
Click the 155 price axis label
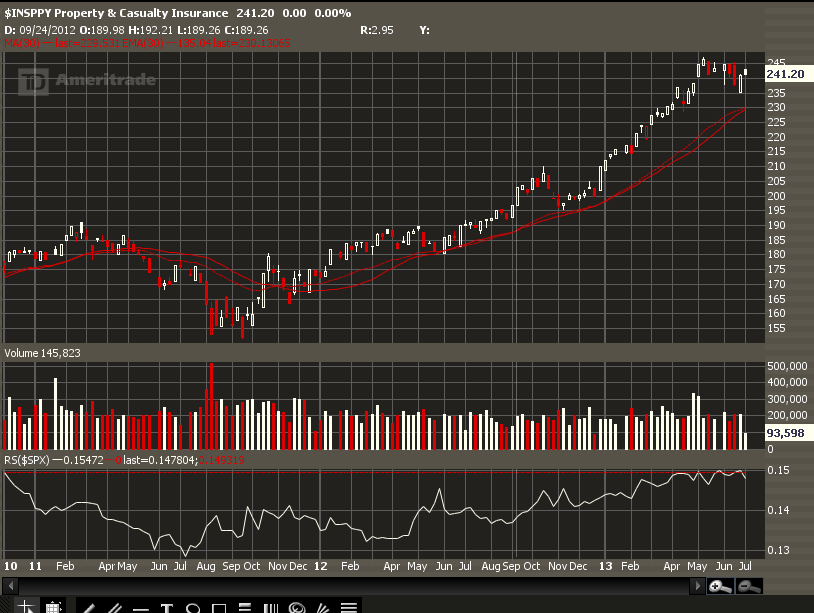click(x=776, y=328)
